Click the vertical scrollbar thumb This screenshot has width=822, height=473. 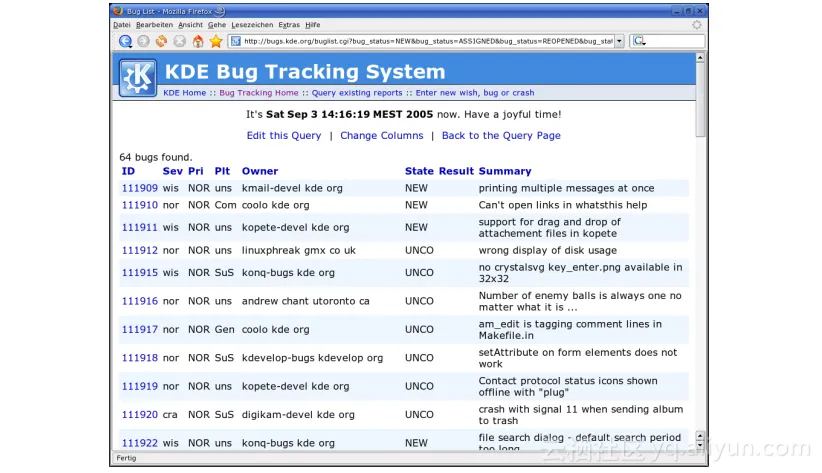pos(700,100)
